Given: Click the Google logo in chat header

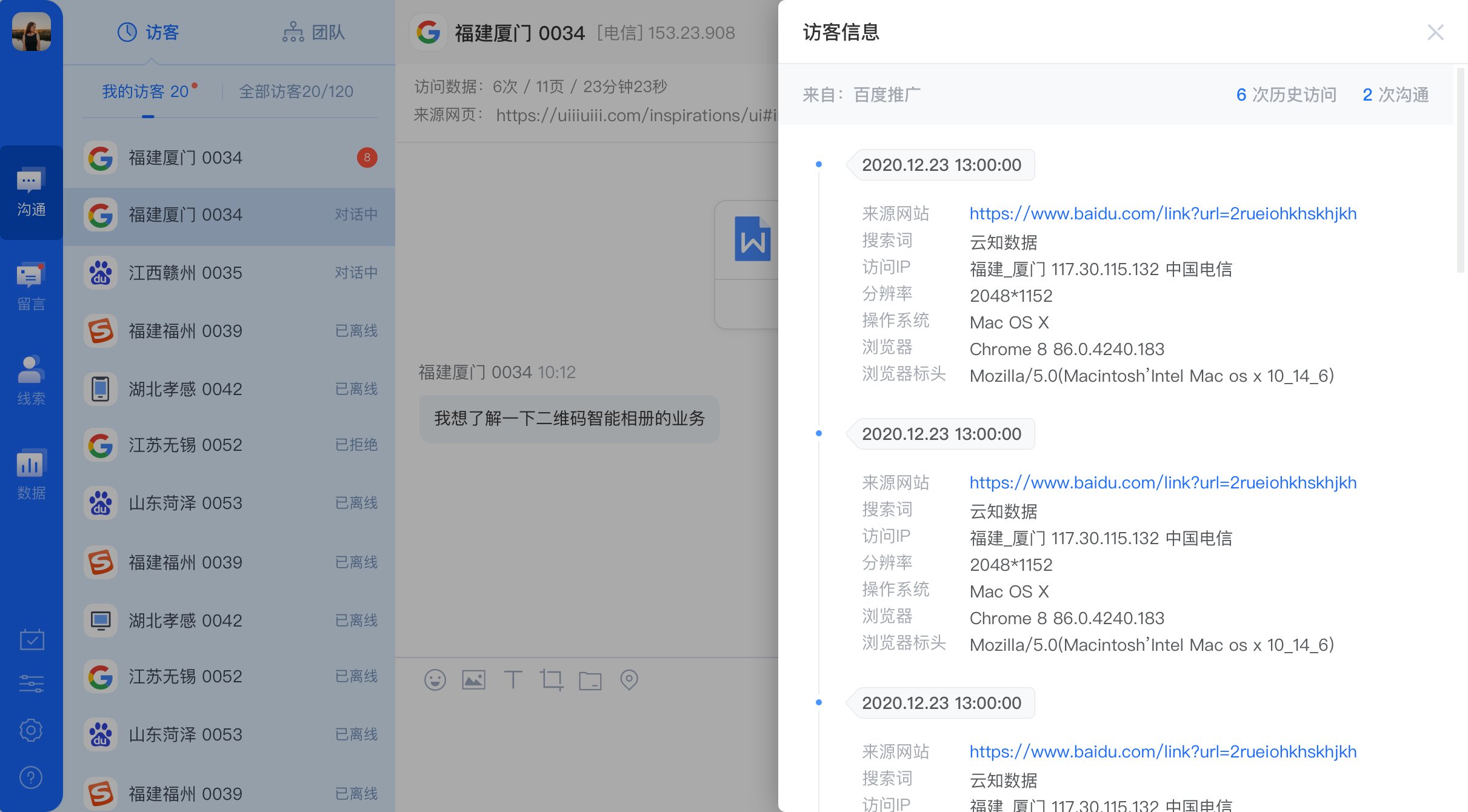Looking at the screenshot, I should 428,32.
